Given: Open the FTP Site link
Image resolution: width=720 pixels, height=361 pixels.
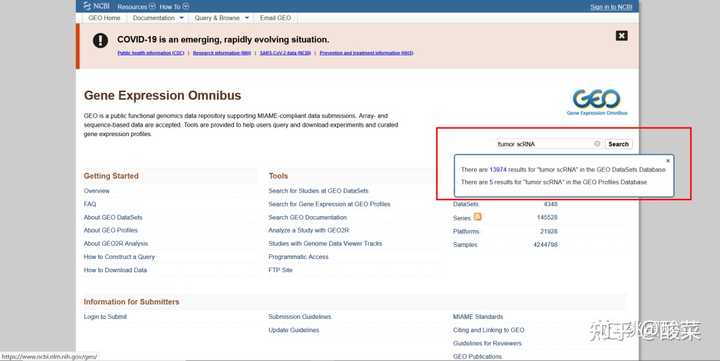Looking at the screenshot, I should coord(281,270).
